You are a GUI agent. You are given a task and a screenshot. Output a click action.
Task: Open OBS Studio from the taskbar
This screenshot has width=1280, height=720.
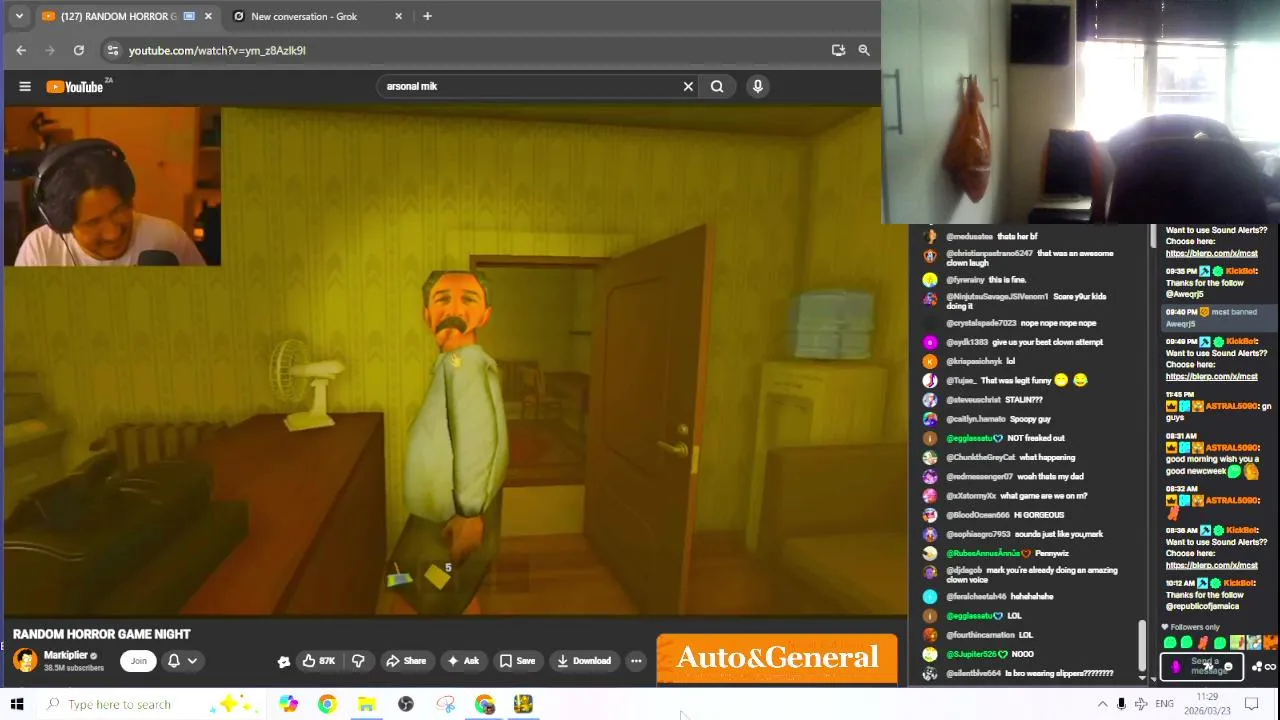tap(406, 704)
